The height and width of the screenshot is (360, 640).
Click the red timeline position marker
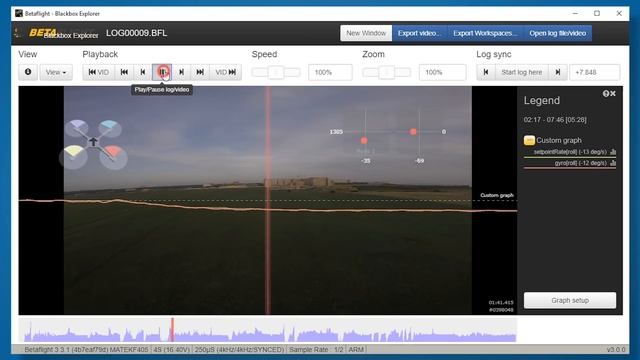coord(172,330)
